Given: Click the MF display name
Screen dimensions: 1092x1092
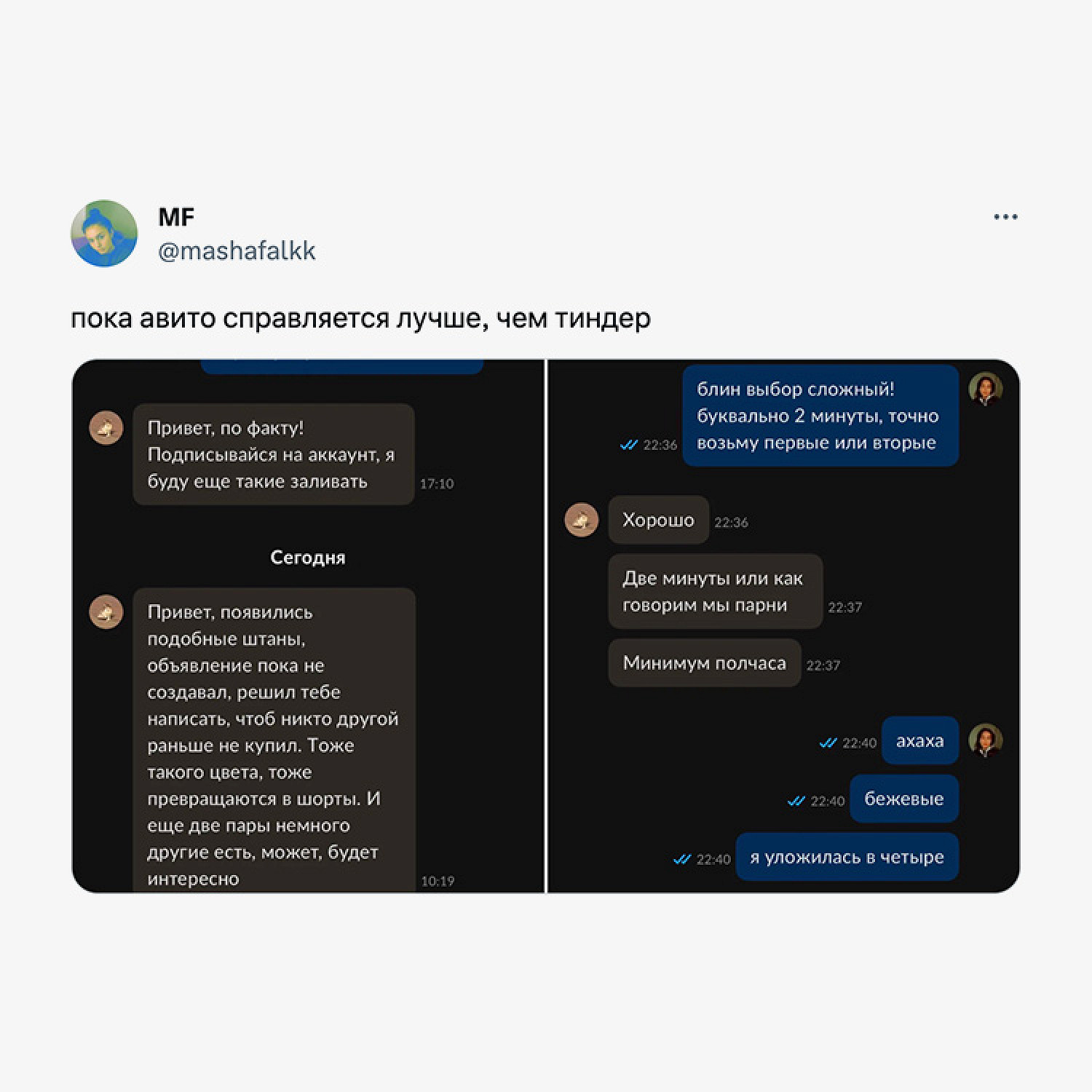Looking at the screenshot, I should click(176, 216).
